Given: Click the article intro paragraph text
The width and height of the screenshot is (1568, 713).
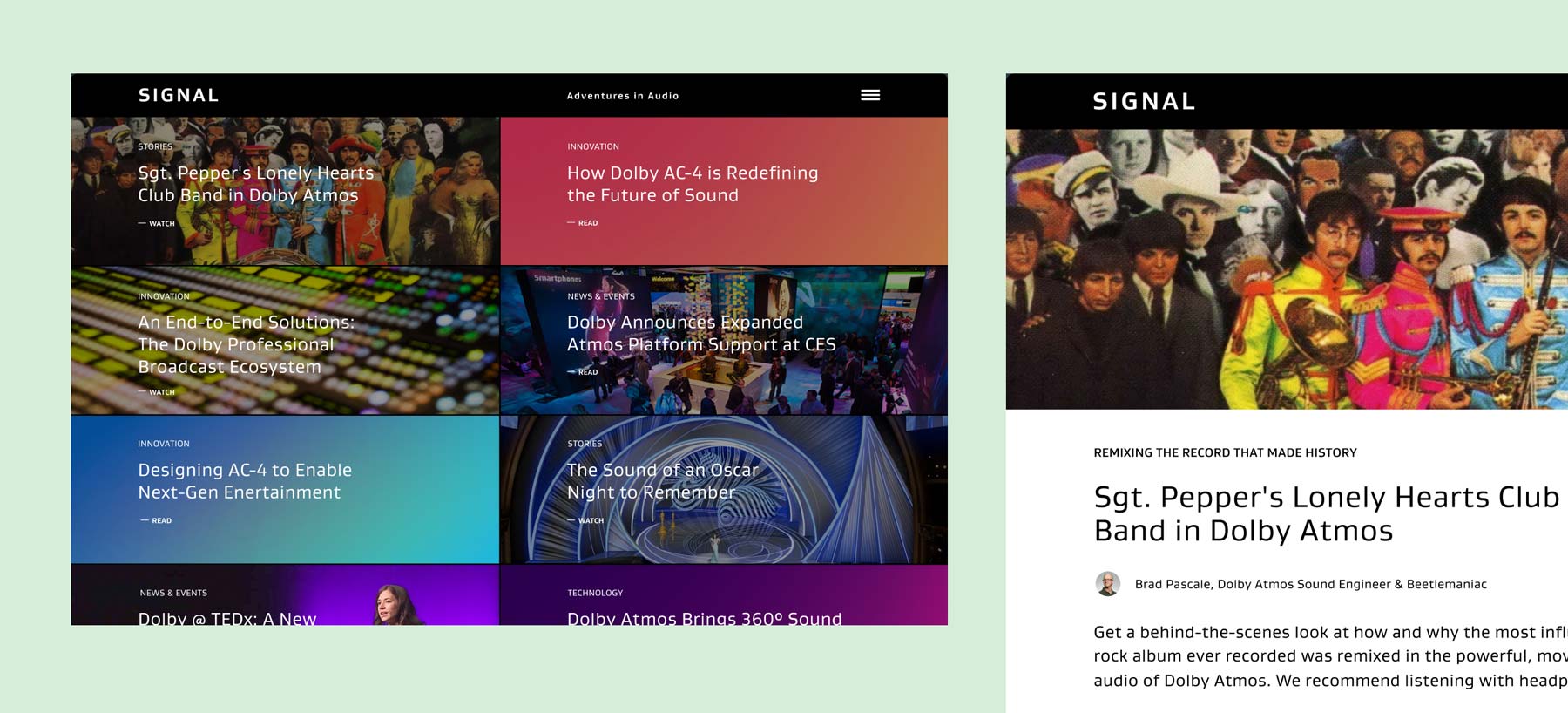Looking at the screenshot, I should pos(1330,656).
